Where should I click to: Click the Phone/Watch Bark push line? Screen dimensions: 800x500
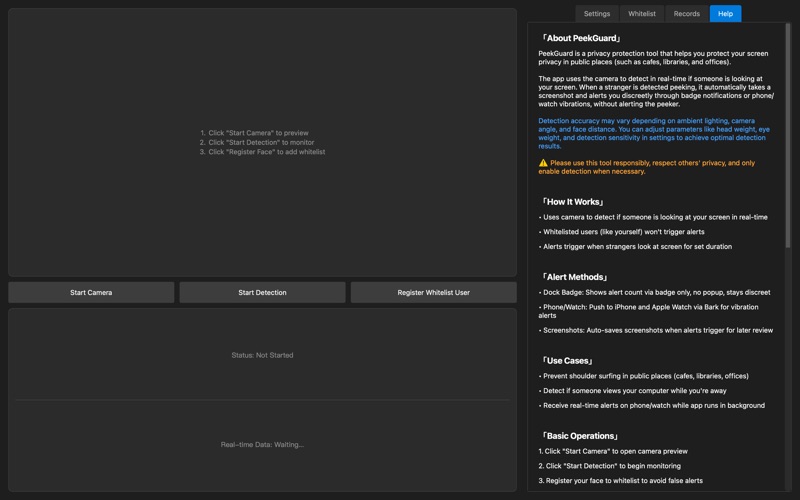click(x=648, y=311)
